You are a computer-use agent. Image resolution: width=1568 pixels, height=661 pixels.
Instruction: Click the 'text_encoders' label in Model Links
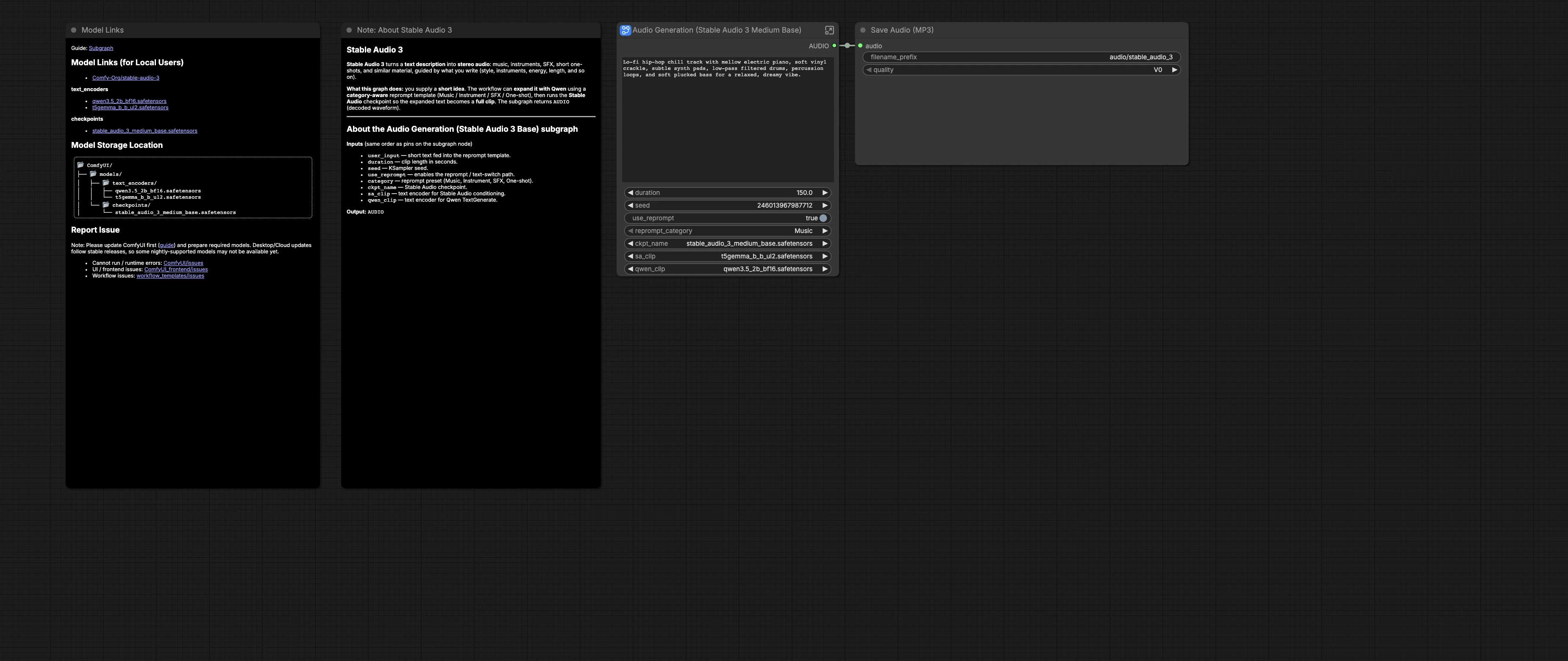[x=89, y=89]
